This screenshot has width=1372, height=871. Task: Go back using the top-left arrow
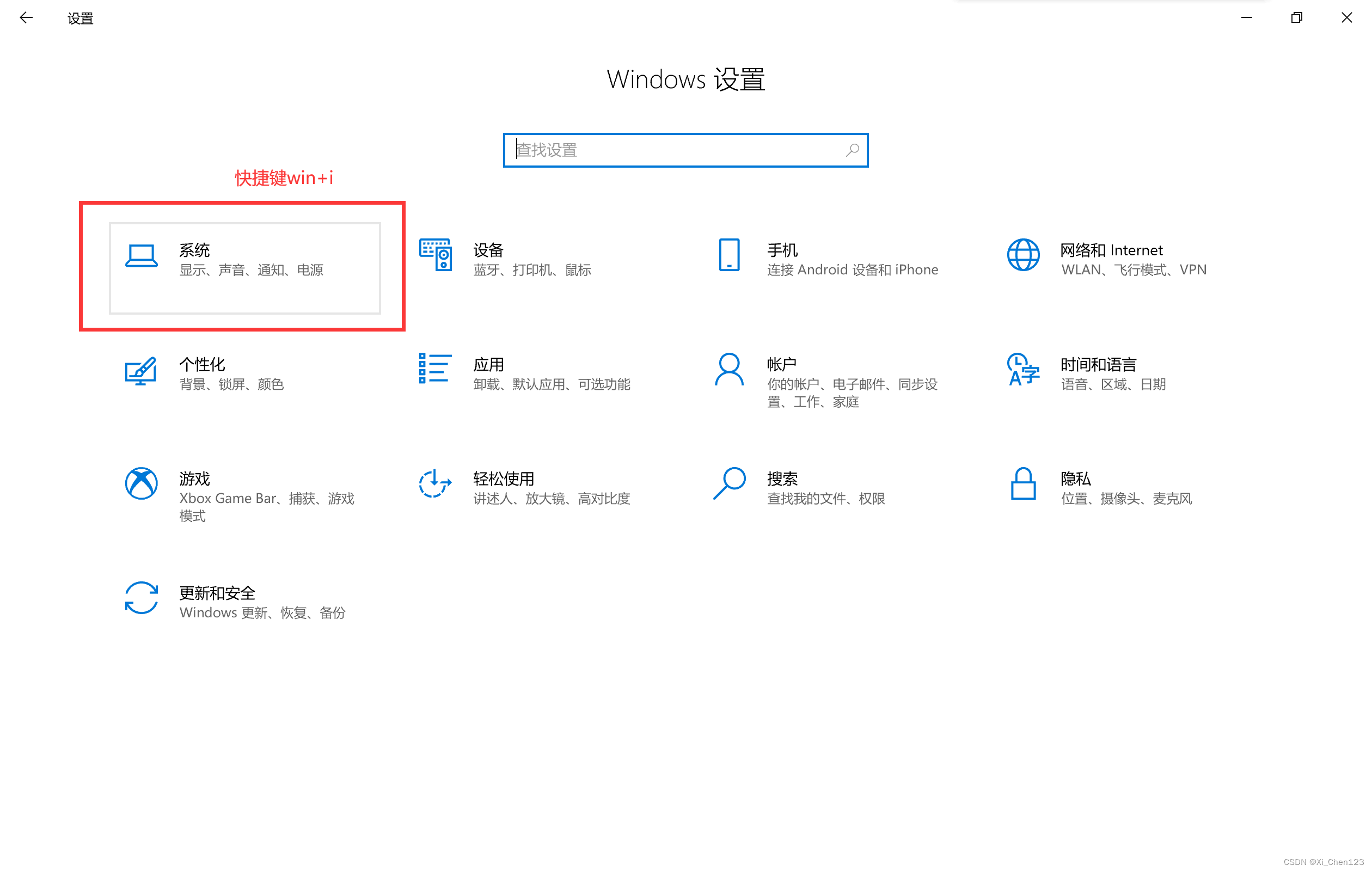pyautogui.click(x=26, y=18)
